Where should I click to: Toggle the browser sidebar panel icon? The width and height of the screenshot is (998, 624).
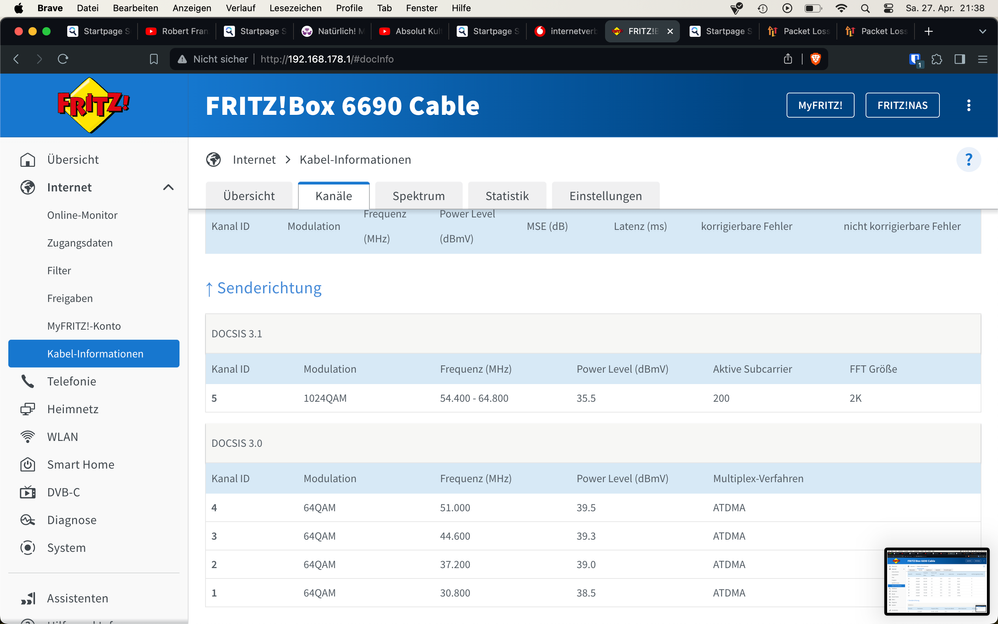(960, 59)
